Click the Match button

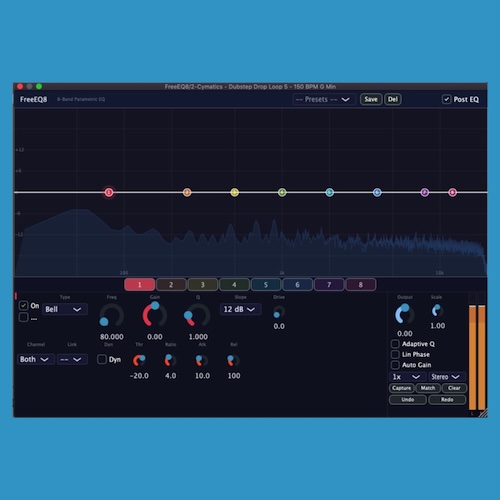pyautogui.click(x=428, y=388)
